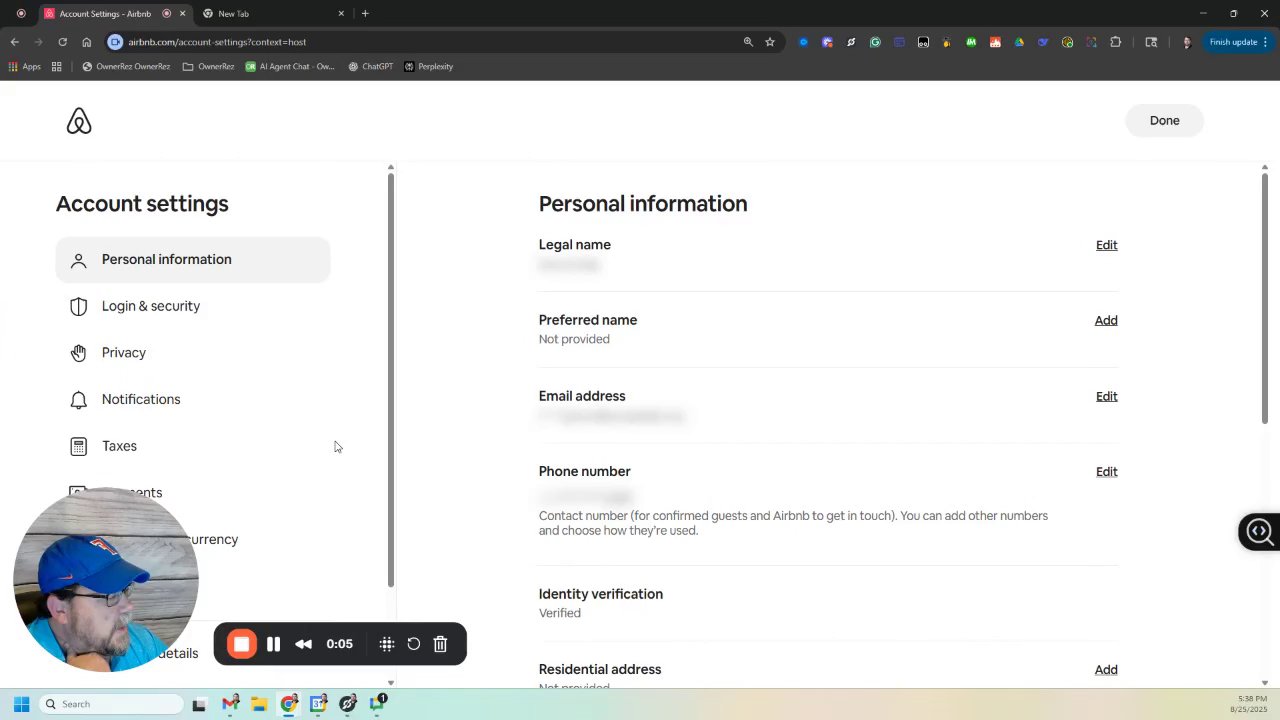Open the AI Agent Chat bookmark
Screen dimensions: 1280x720
(290, 67)
